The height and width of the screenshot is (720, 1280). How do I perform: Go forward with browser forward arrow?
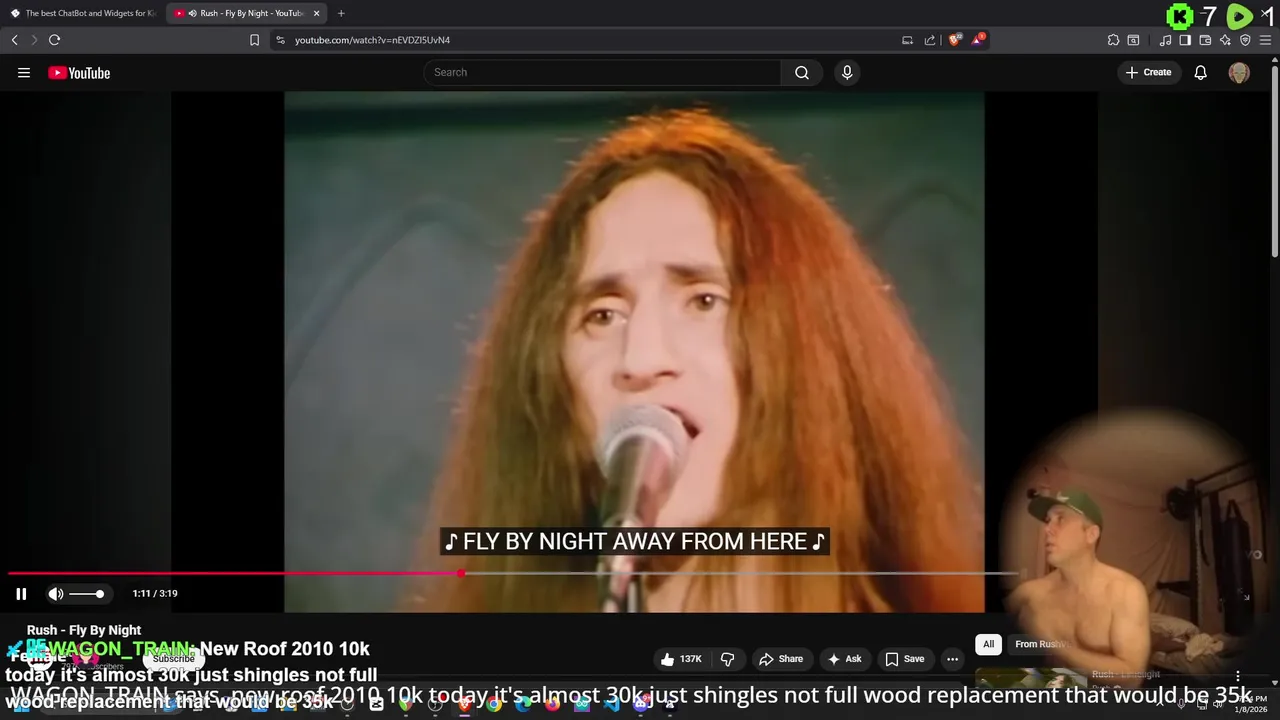click(34, 40)
